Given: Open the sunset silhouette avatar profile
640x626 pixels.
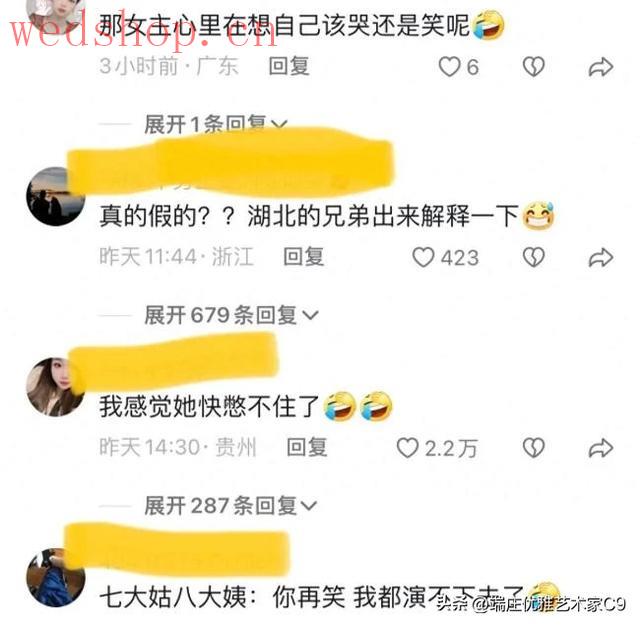Looking at the screenshot, I should [x=56, y=196].
